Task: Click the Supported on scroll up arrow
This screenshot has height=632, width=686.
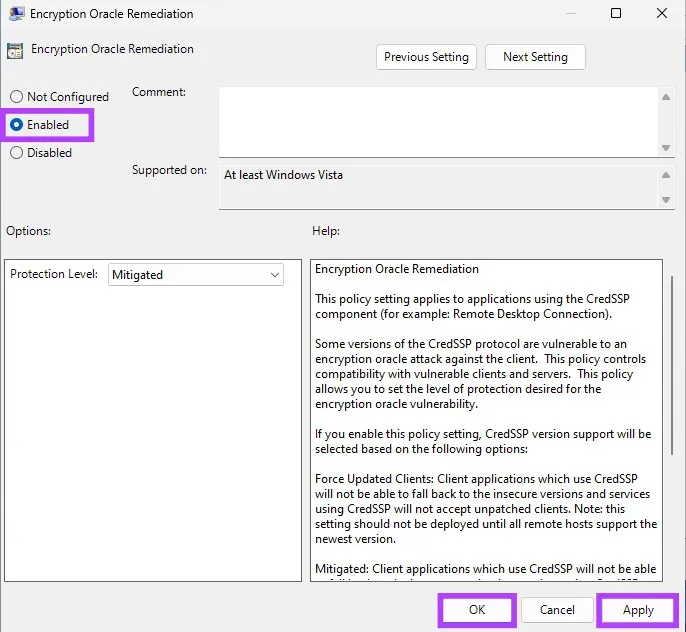Action: click(x=666, y=175)
